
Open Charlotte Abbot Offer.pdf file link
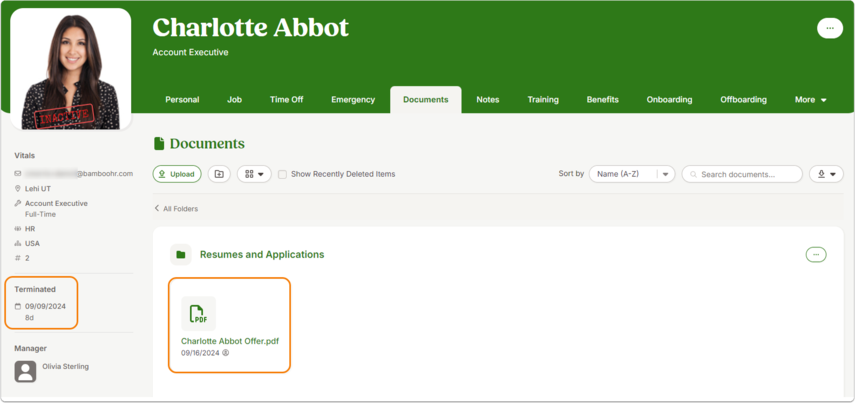(230, 341)
